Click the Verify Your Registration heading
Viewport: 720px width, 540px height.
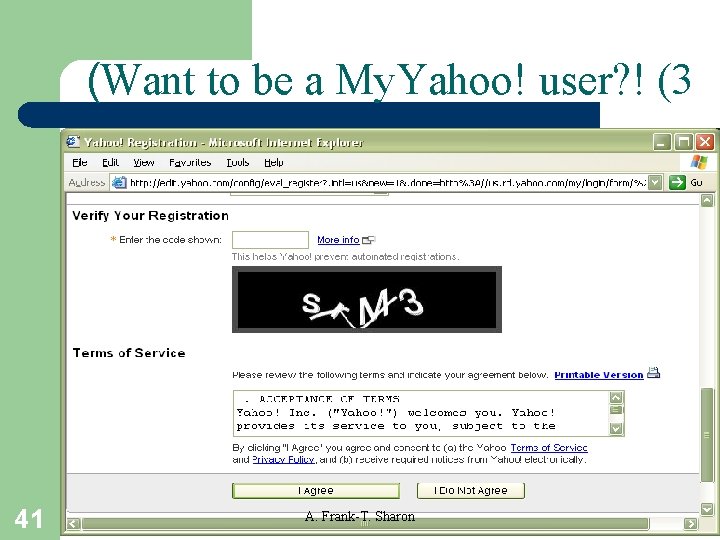pyautogui.click(x=151, y=216)
